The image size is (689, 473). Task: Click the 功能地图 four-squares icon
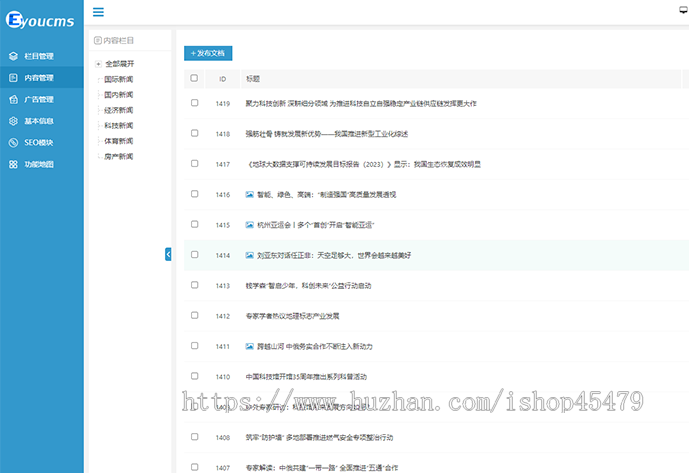point(13,164)
